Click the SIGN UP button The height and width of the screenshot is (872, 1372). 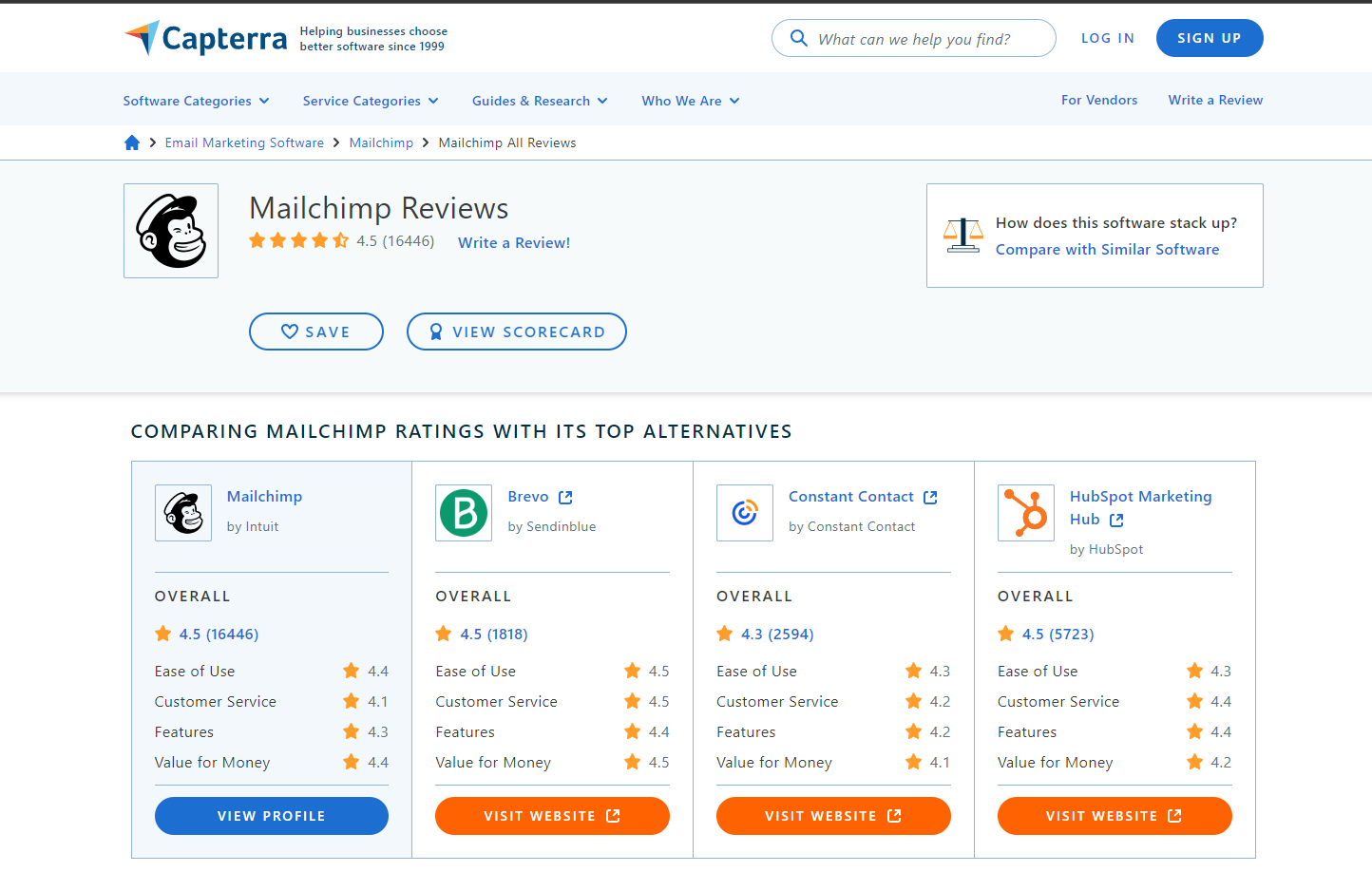pos(1210,38)
